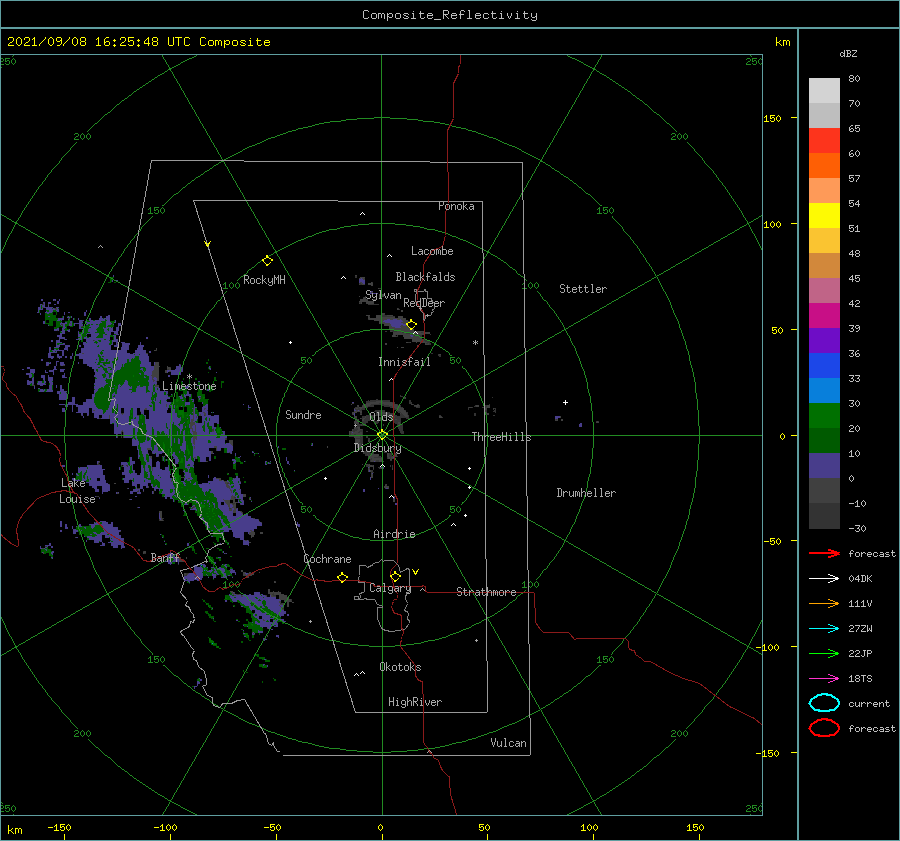Click the slate-purple swatch above 0 dBZ
The height and width of the screenshot is (841, 900).
824,466
